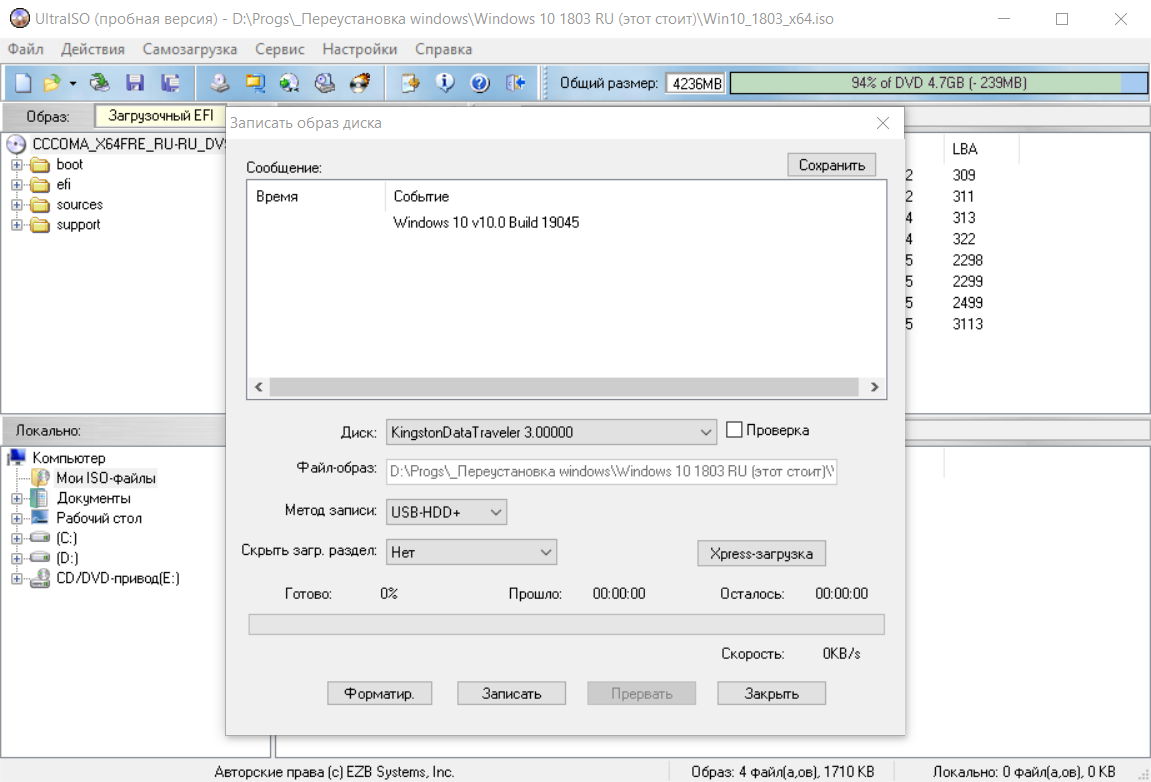
Task: Click the Make CD/DVD image icon
Action: (x=219, y=83)
